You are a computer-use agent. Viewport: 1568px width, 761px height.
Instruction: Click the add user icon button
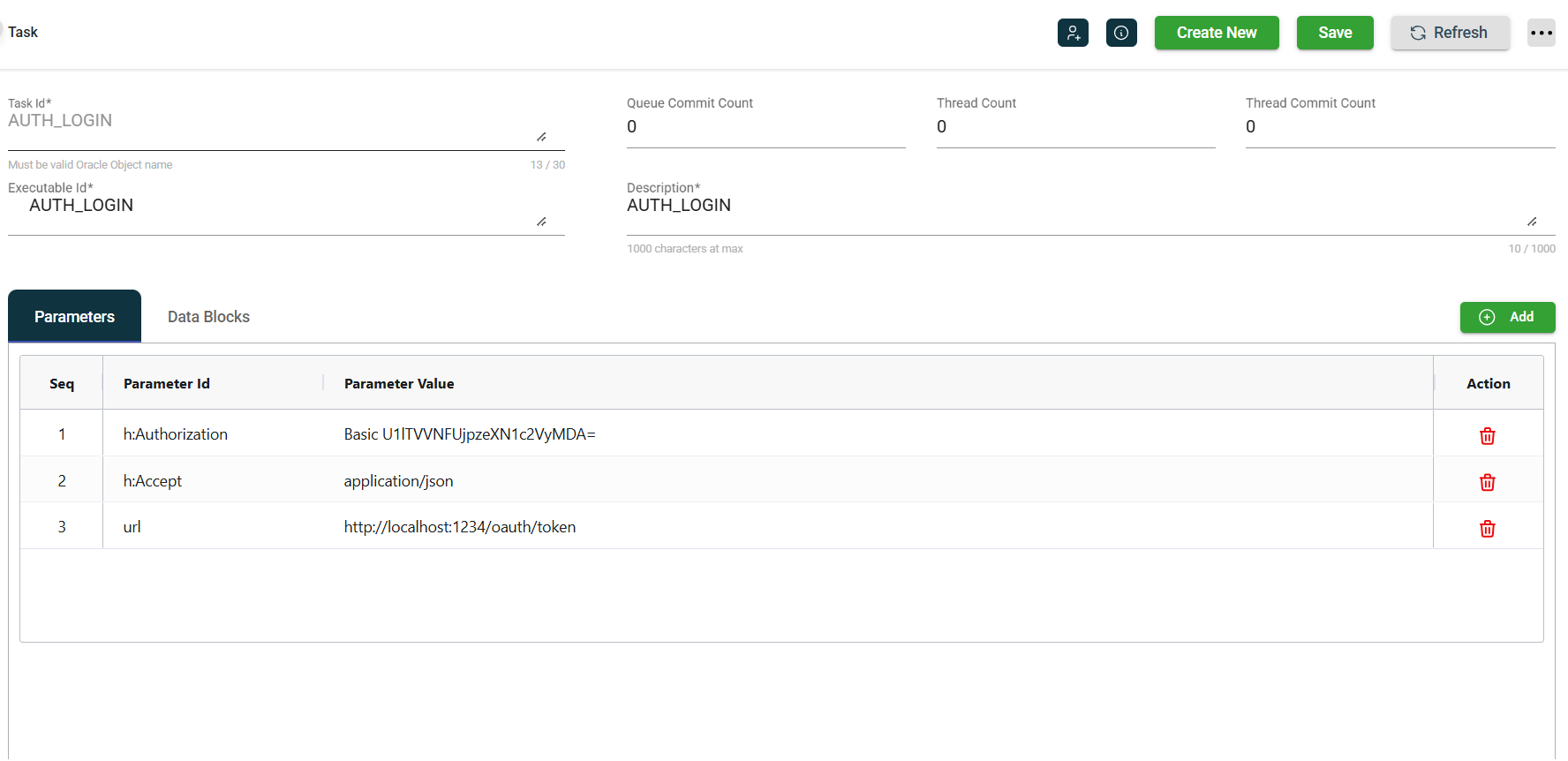point(1073,33)
